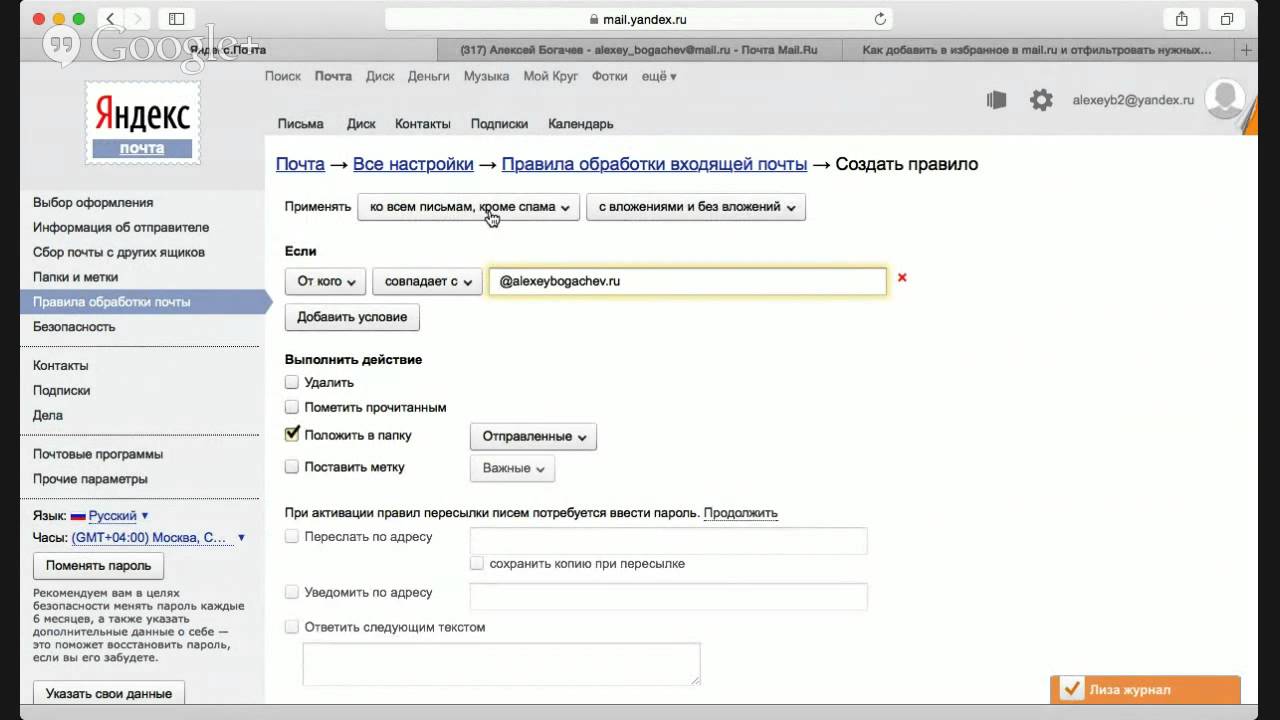Click the Яндекс Почта logo
This screenshot has height=720, width=1280.
[142, 123]
